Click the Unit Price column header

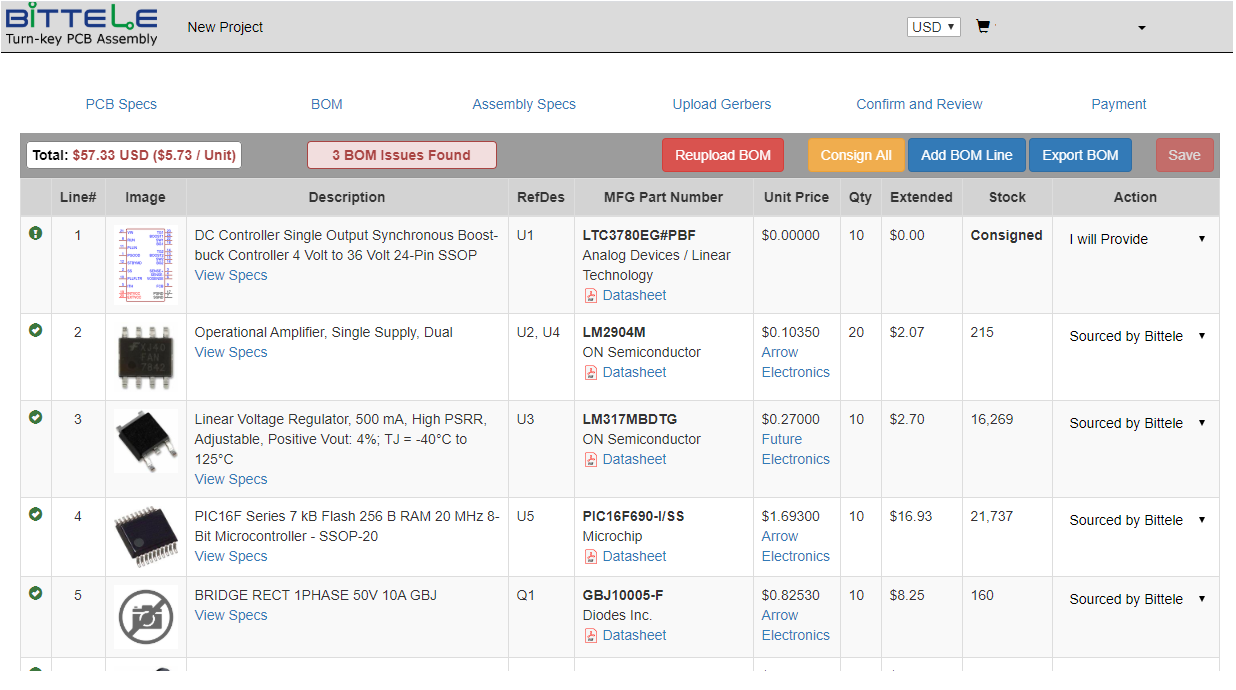796,197
